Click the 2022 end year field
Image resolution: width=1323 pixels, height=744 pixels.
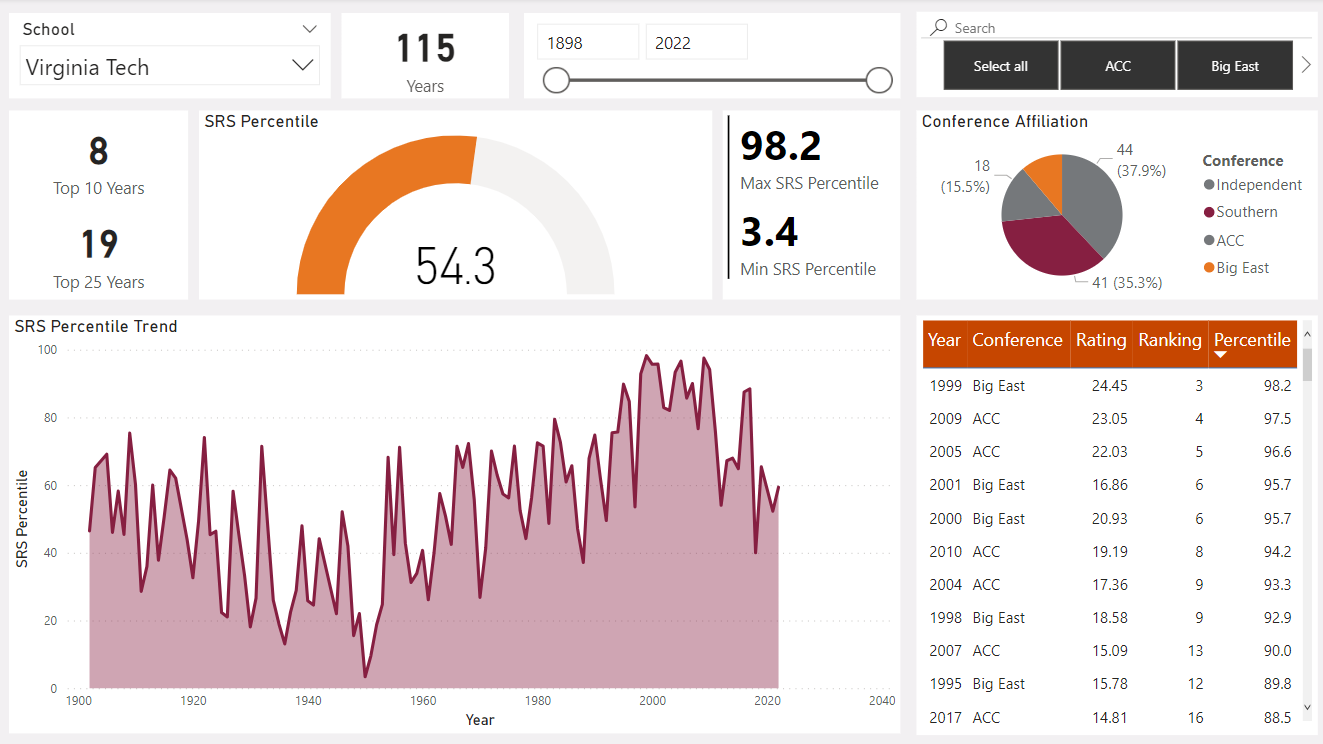tap(697, 42)
